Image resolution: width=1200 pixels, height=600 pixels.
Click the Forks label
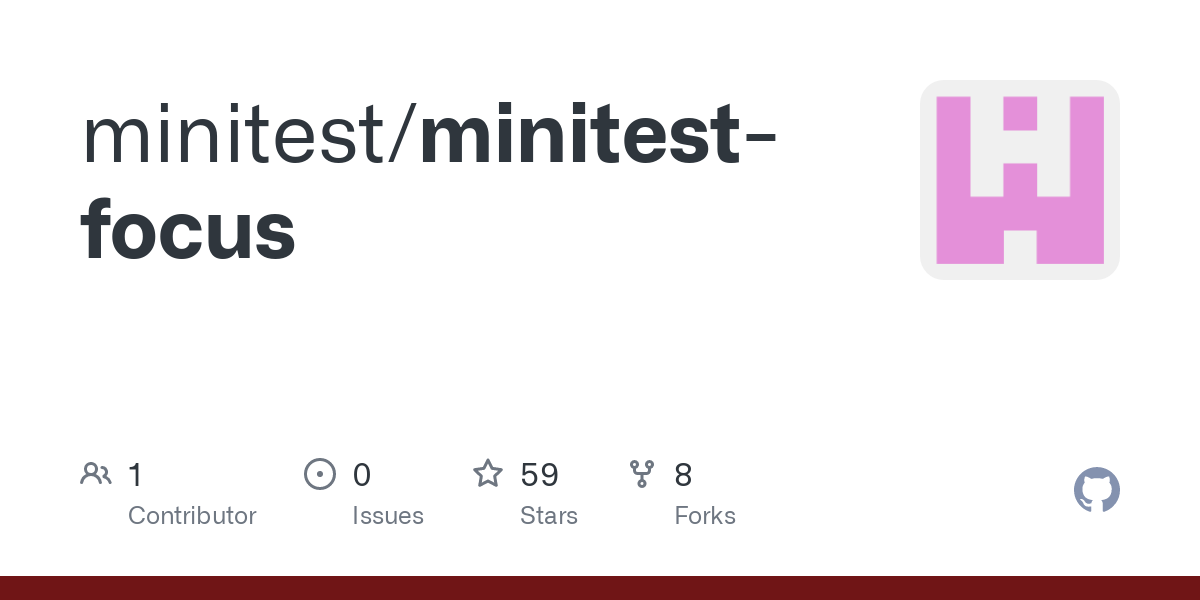(x=705, y=516)
